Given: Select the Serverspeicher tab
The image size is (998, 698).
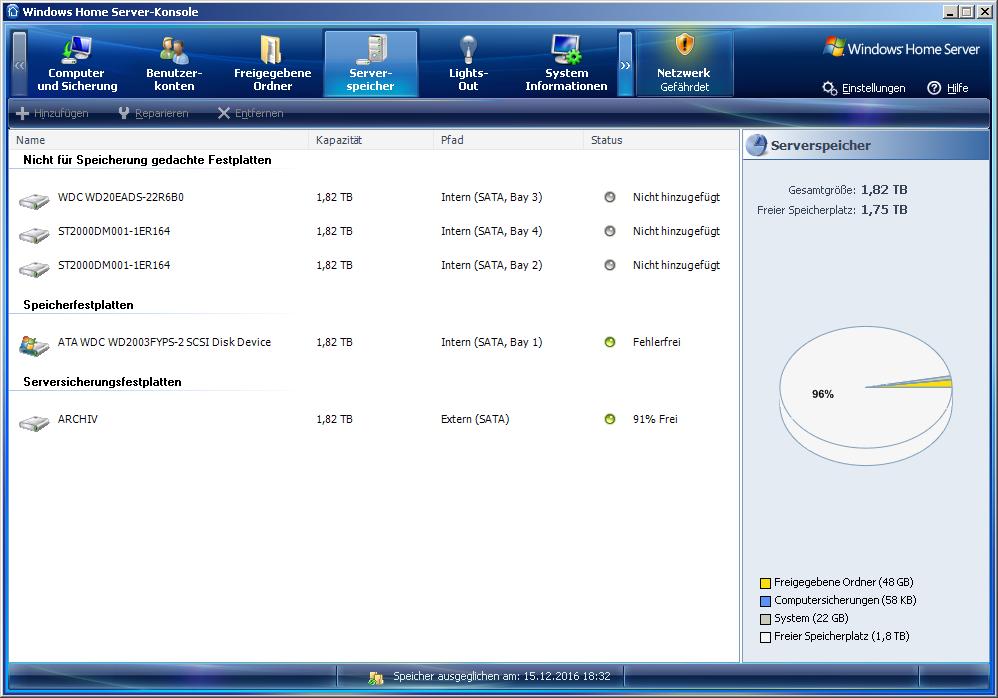Looking at the screenshot, I should tap(370, 64).
